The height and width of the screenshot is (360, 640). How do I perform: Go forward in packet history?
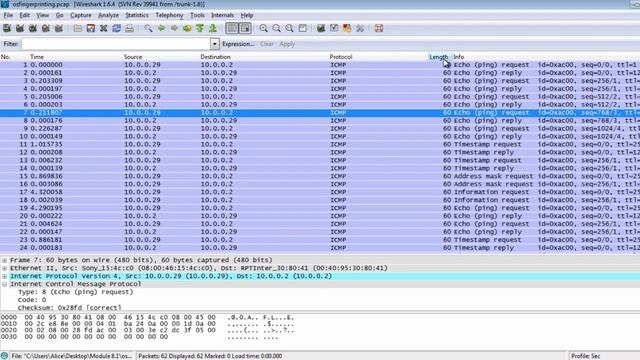174,28
